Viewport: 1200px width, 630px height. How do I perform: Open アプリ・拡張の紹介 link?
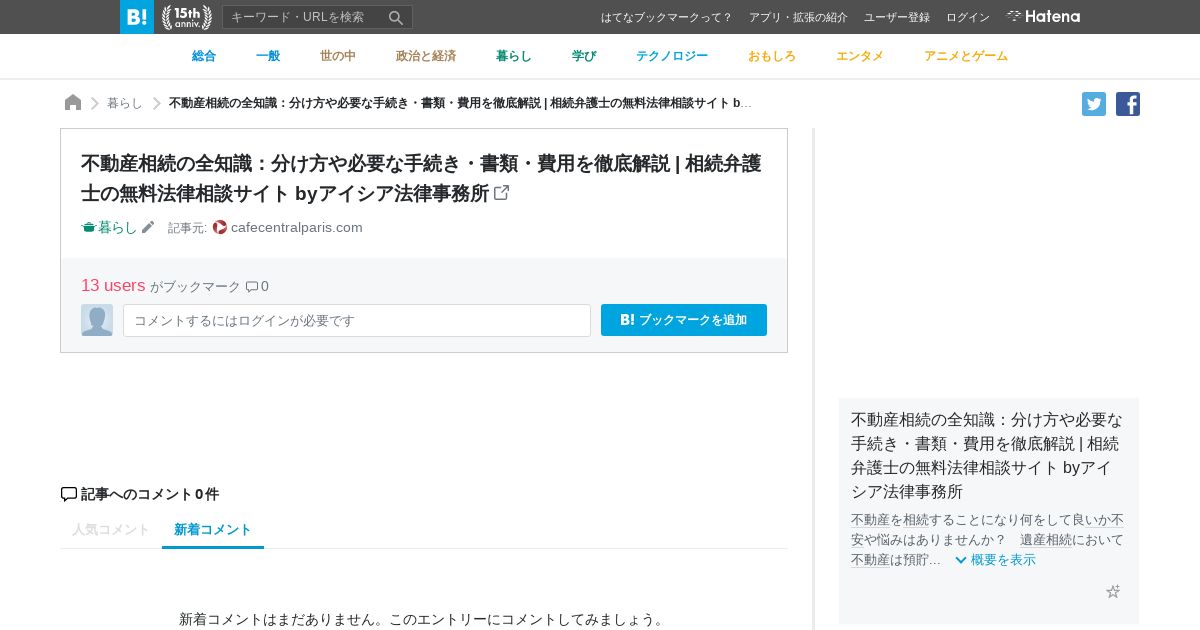click(798, 17)
